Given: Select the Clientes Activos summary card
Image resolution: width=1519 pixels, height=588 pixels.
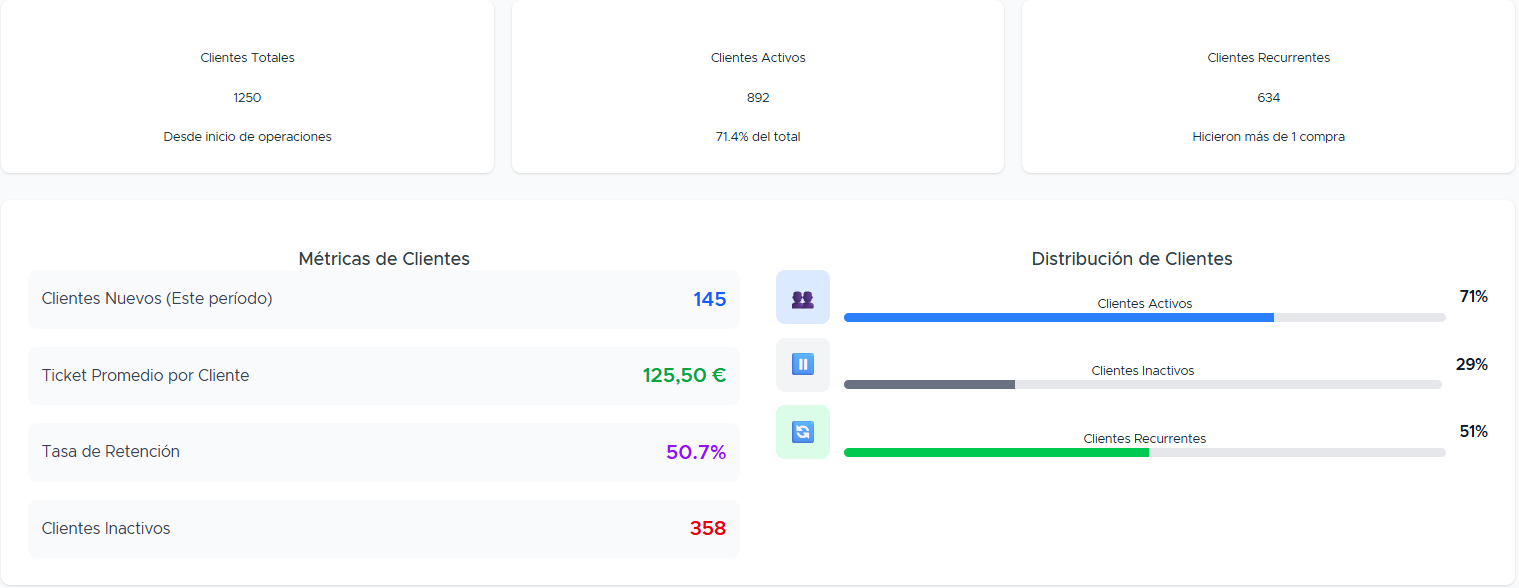Looking at the screenshot, I should coord(757,87).
